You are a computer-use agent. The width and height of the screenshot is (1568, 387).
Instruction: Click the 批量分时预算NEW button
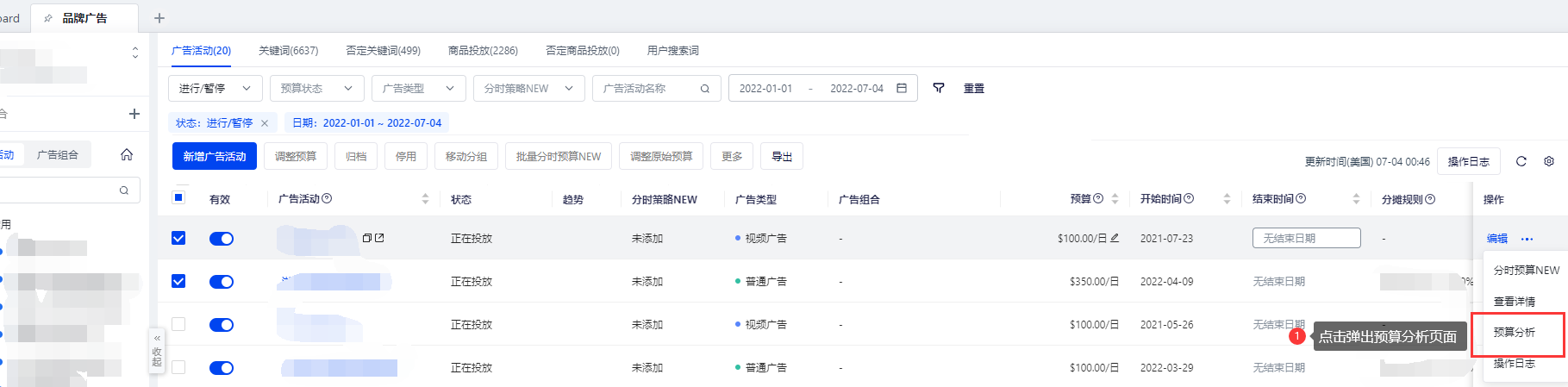click(x=559, y=156)
